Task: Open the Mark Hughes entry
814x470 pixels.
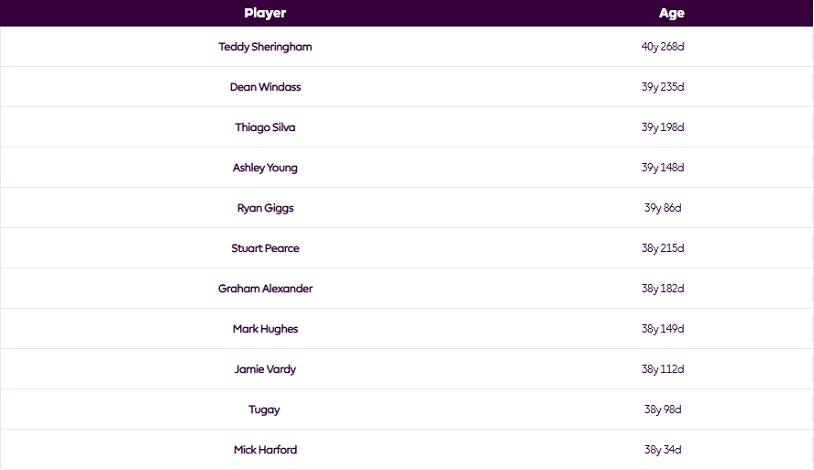Action: (x=265, y=329)
